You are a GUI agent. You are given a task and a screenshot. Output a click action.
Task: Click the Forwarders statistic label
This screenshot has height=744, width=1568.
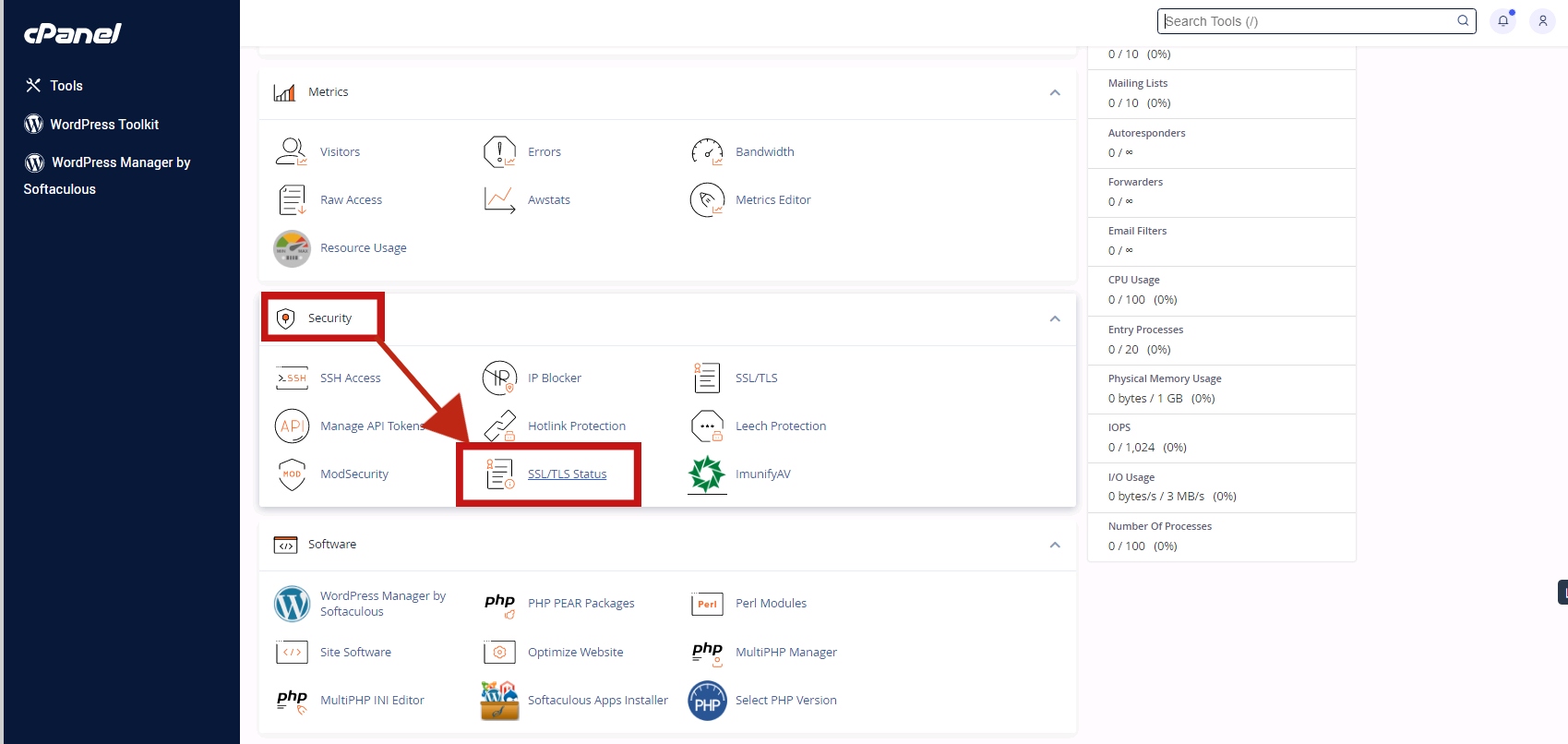1135,182
